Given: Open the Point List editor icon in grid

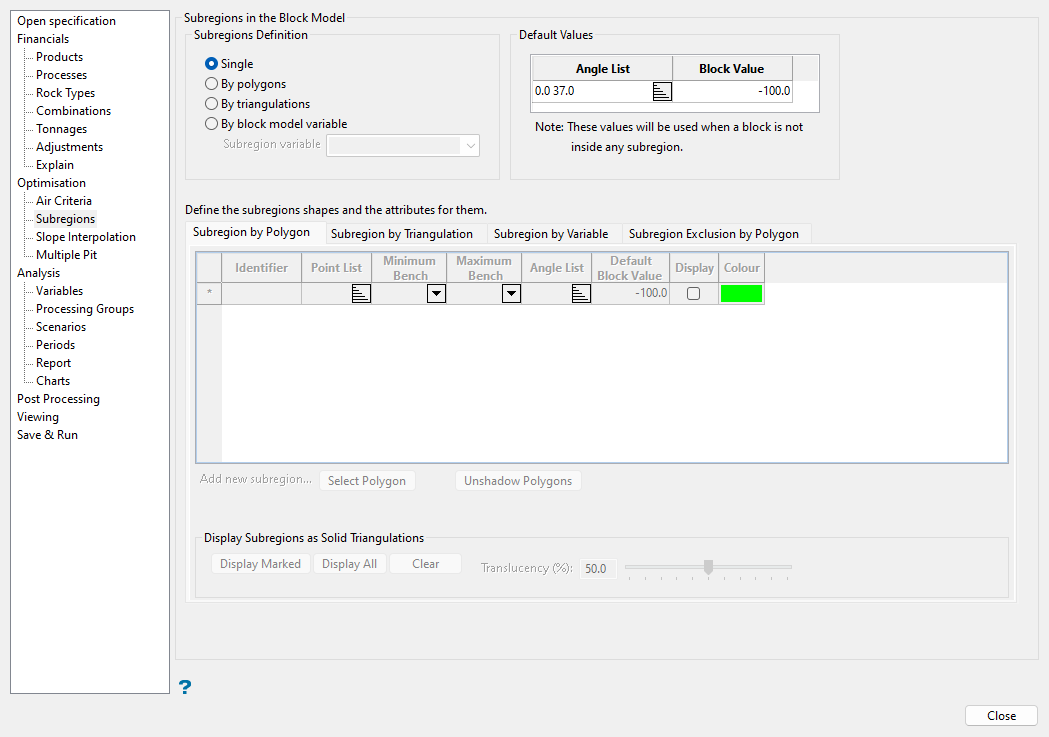Looking at the screenshot, I should (x=361, y=294).
